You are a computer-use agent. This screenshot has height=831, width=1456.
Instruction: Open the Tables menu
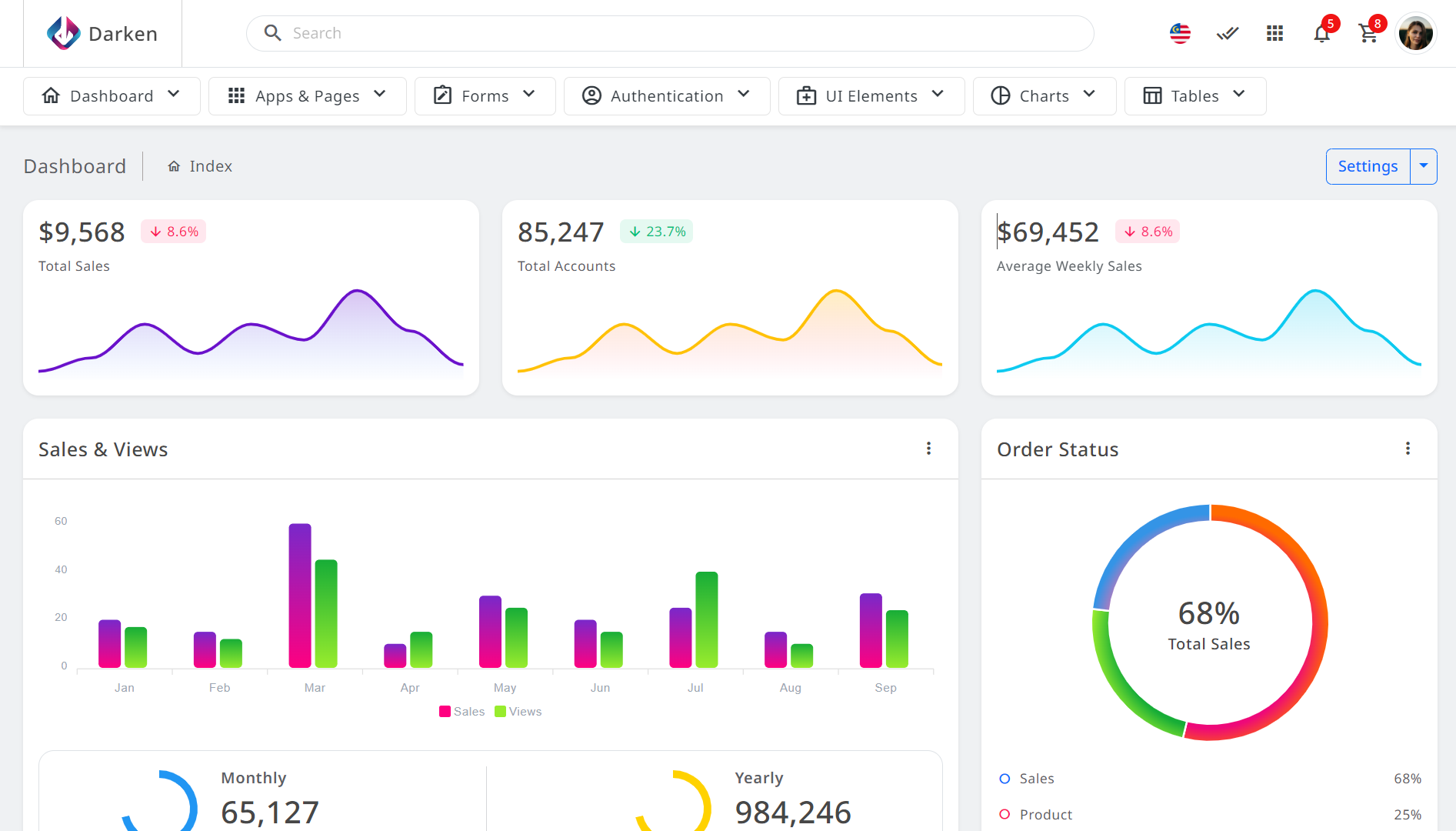tap(1194, 96)
